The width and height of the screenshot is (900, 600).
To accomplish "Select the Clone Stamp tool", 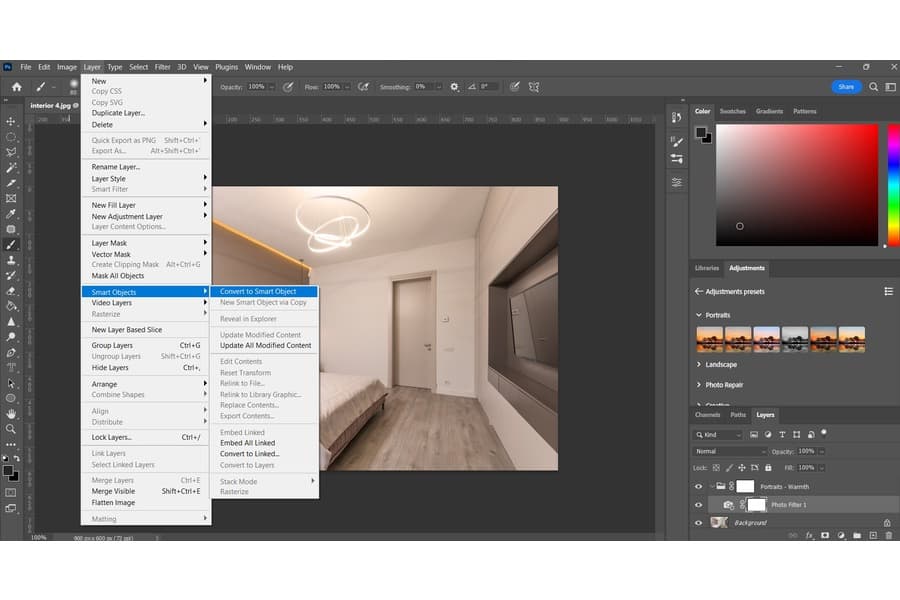I will [11, 260].
